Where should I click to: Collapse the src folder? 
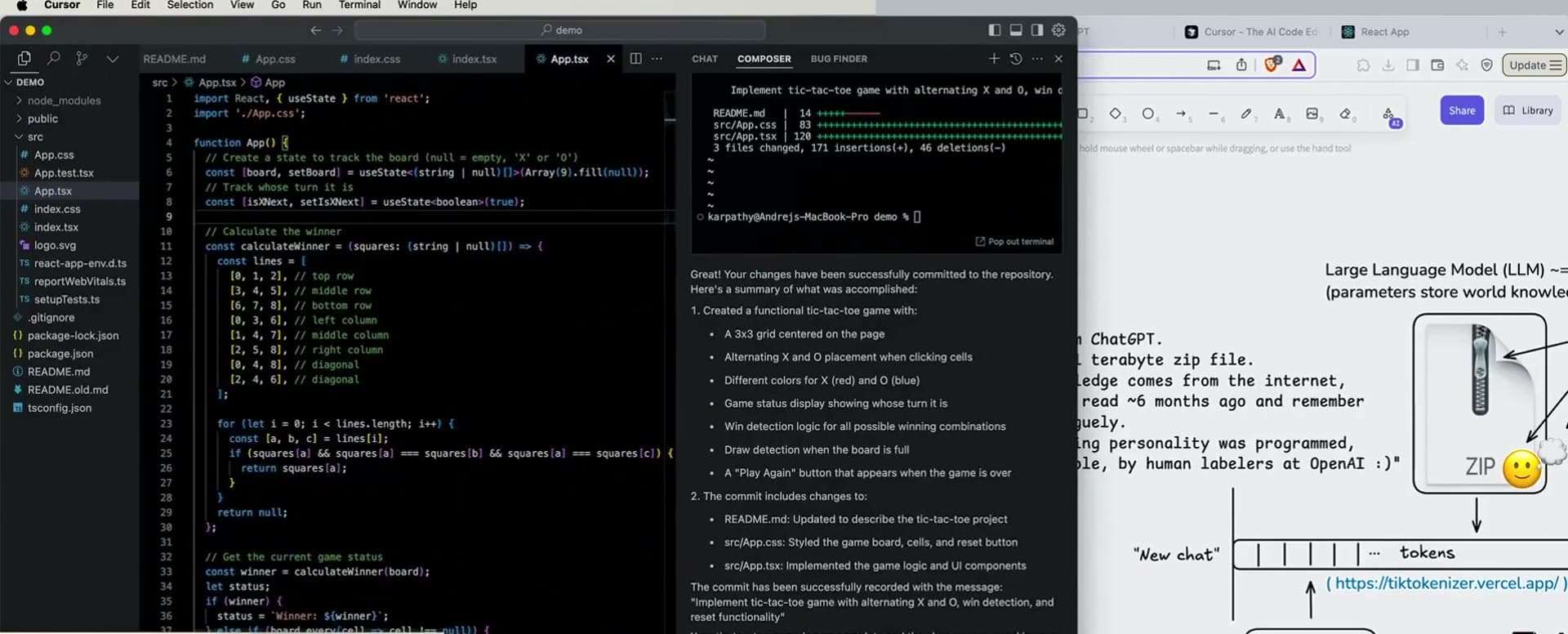click(x=69, y=136)
